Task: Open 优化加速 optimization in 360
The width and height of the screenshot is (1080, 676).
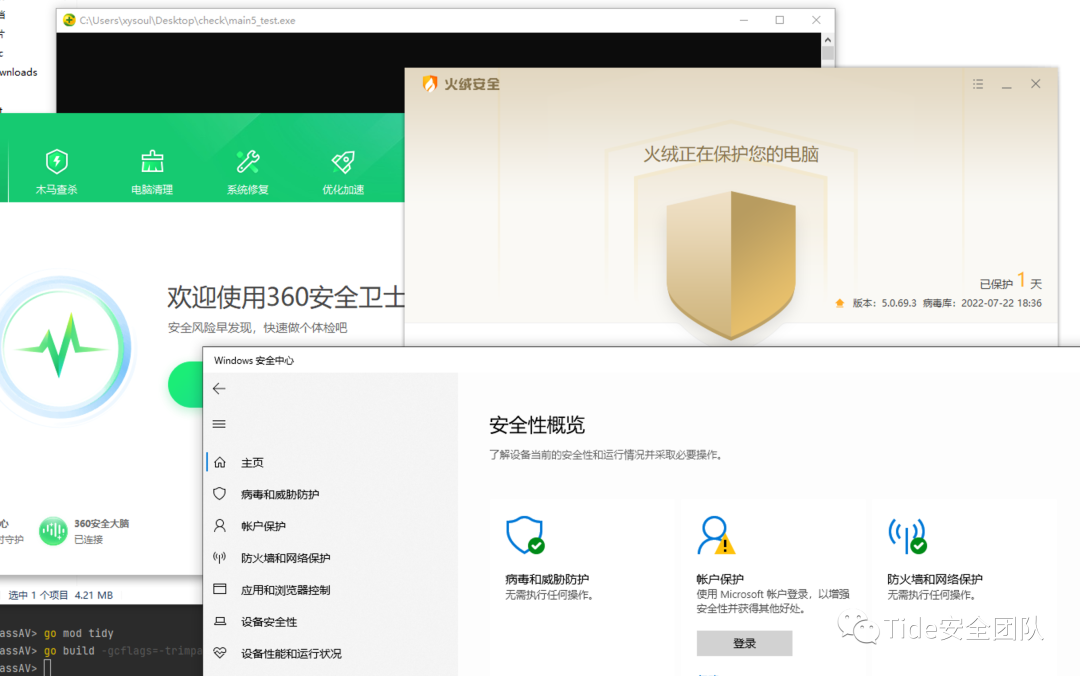Action: coord(343,172)
